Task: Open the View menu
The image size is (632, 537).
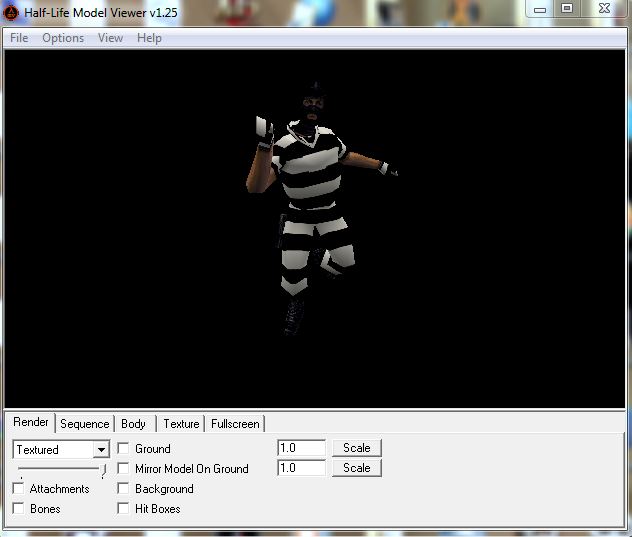Action: point(110,38)
